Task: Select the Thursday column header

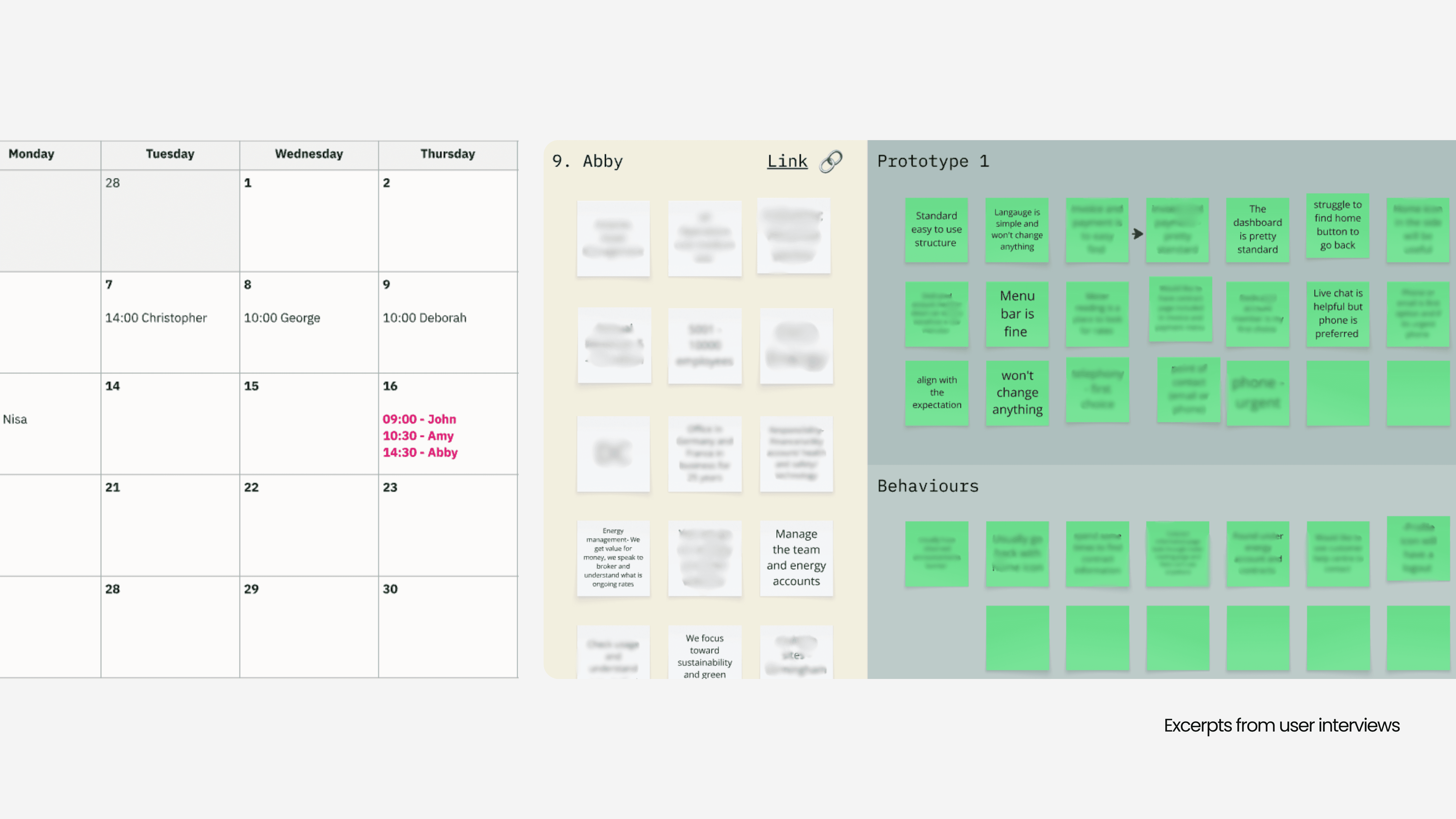Action: 448,154
